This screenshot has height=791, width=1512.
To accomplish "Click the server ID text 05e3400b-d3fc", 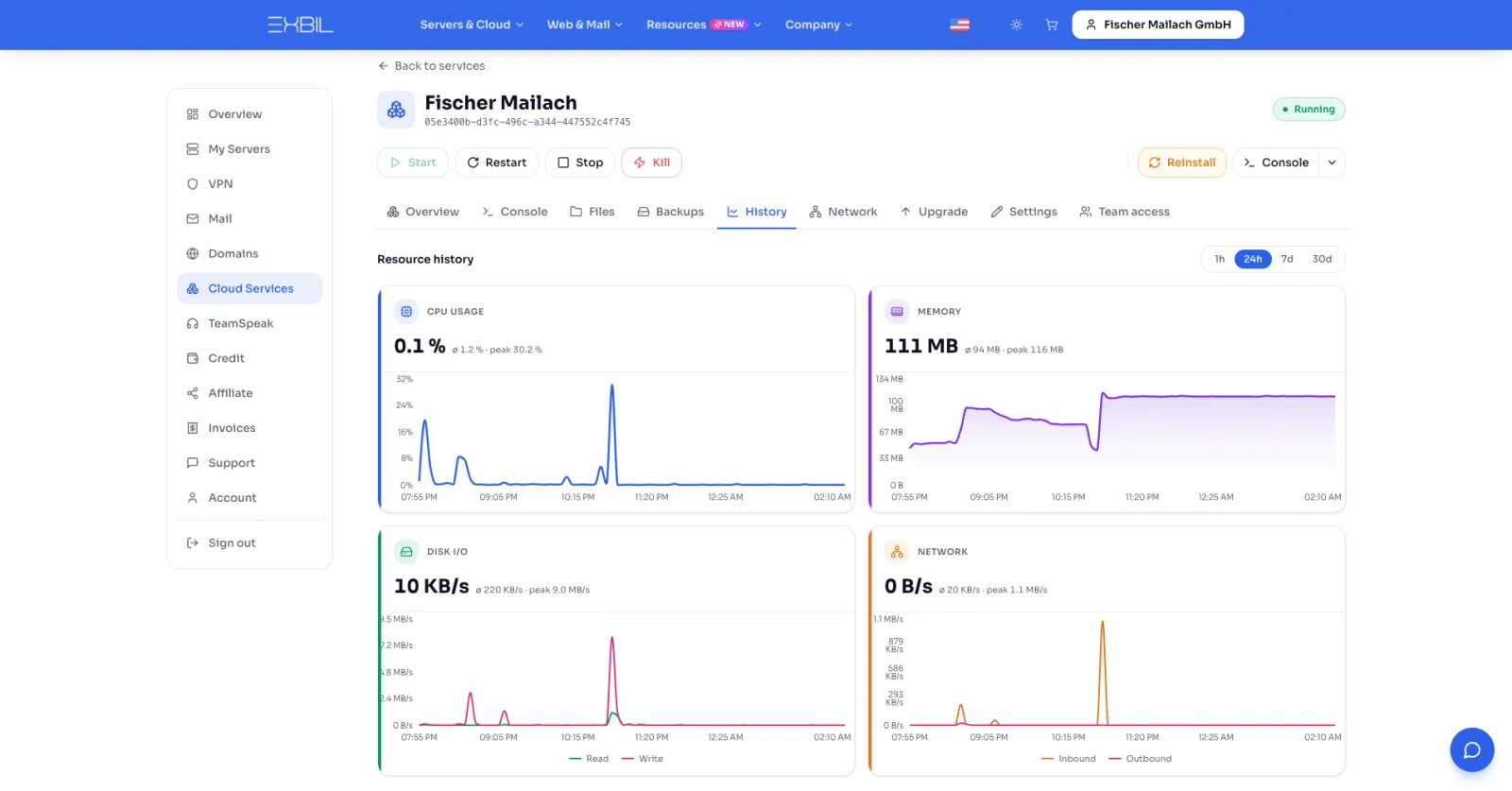I will point(527,122).
